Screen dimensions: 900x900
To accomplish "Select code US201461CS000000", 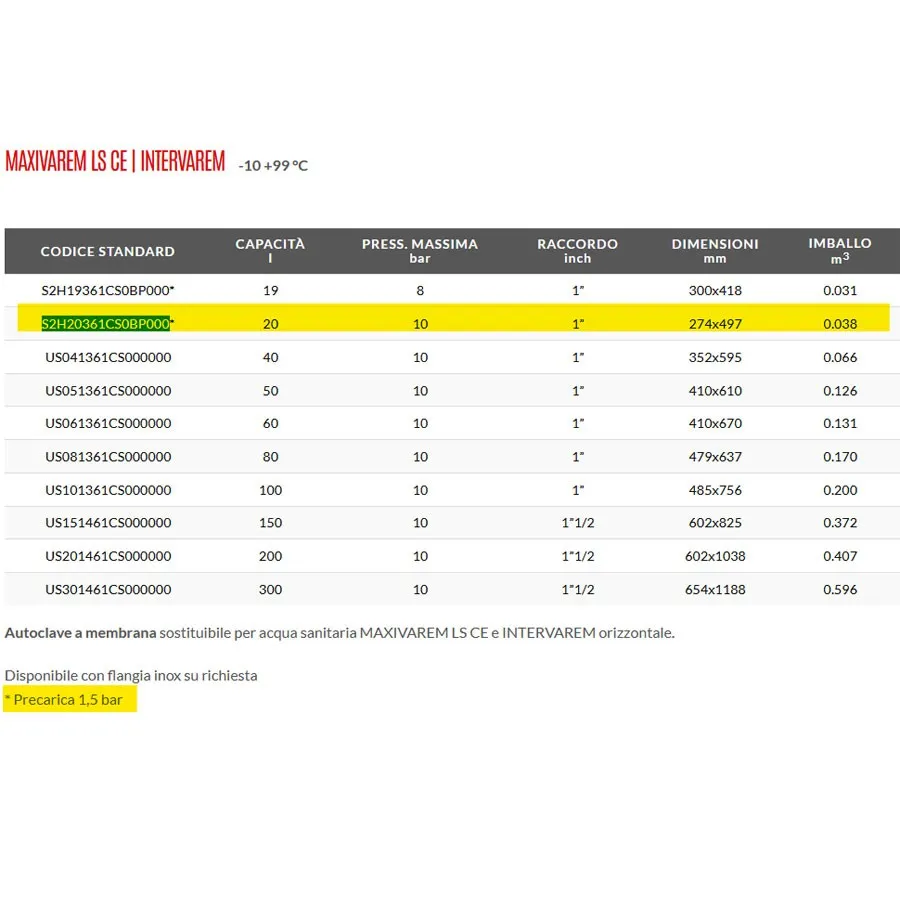I will pyautogui.click(x=108, y=556).
